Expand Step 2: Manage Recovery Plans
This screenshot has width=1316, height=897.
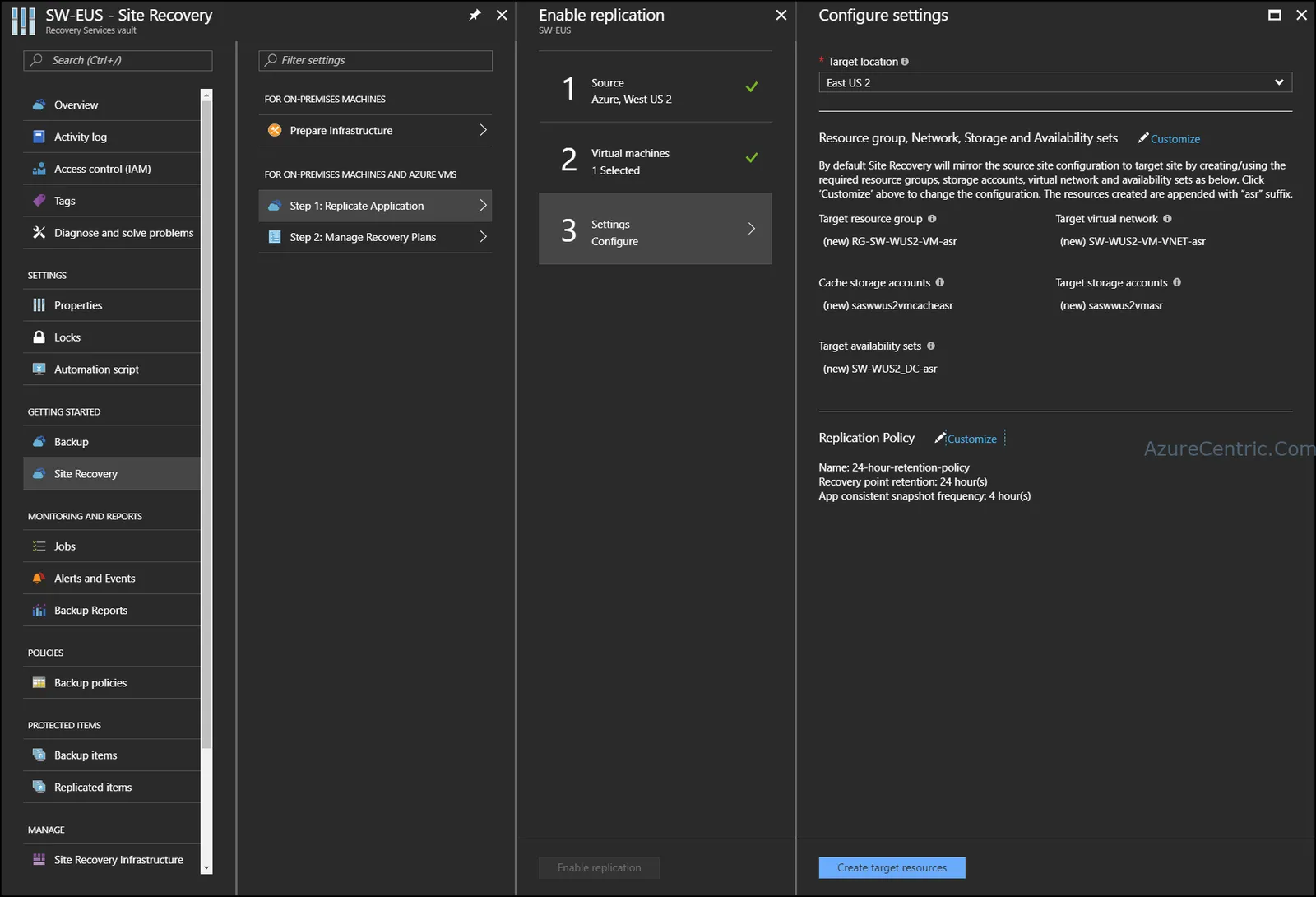(375, 237)
